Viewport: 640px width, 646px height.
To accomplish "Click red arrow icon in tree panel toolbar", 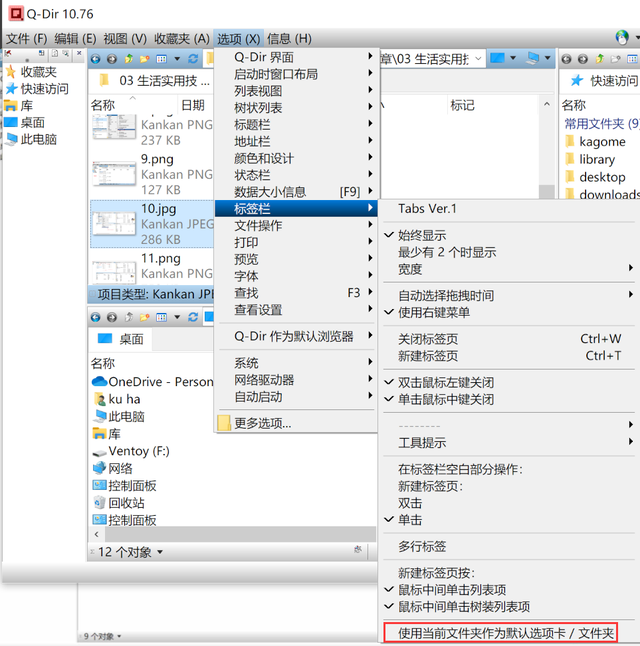I will click(8, 53).
